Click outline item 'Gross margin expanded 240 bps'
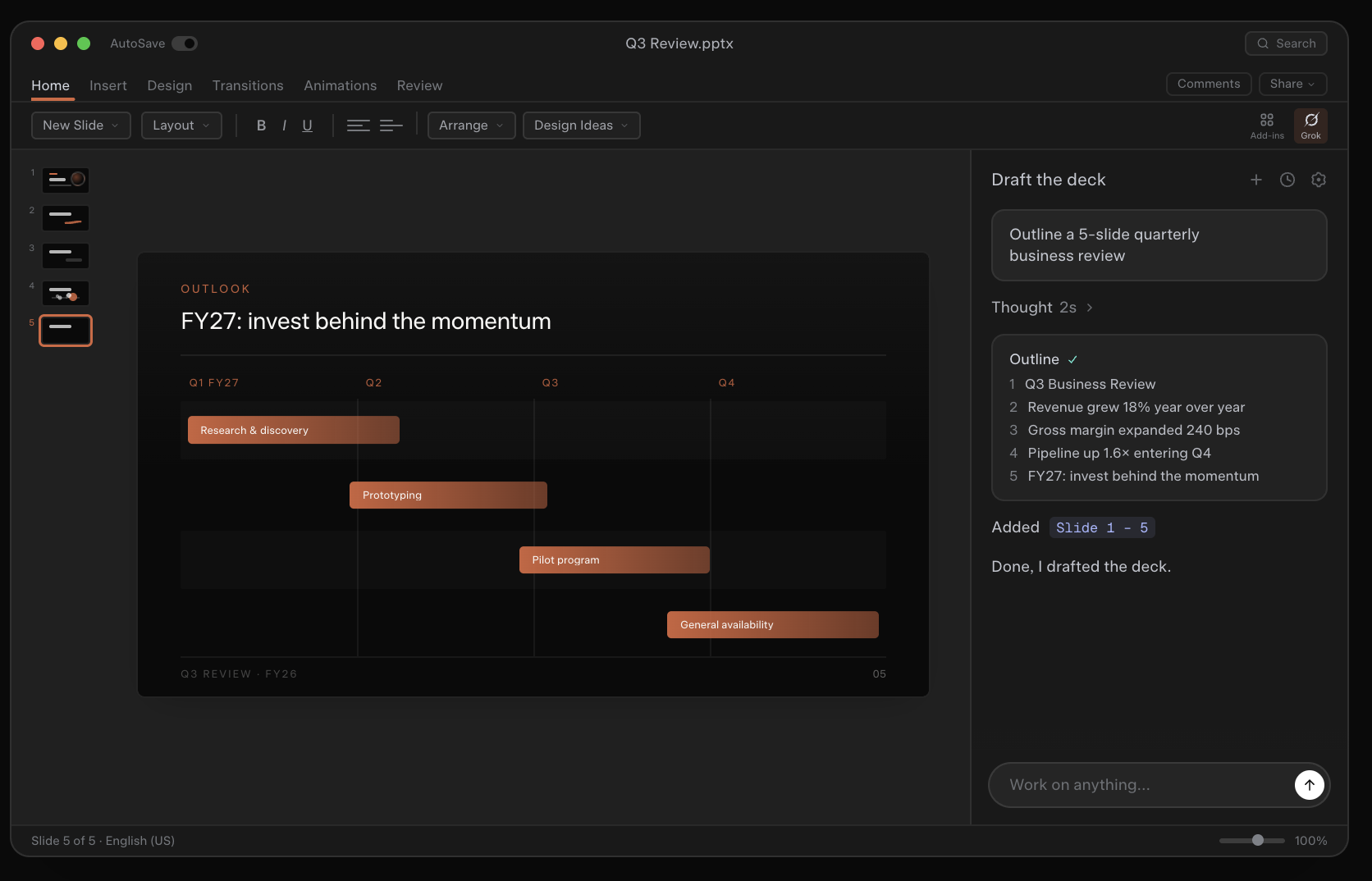Viewport: 1372px width, 881px height. tap(1133, 430)
